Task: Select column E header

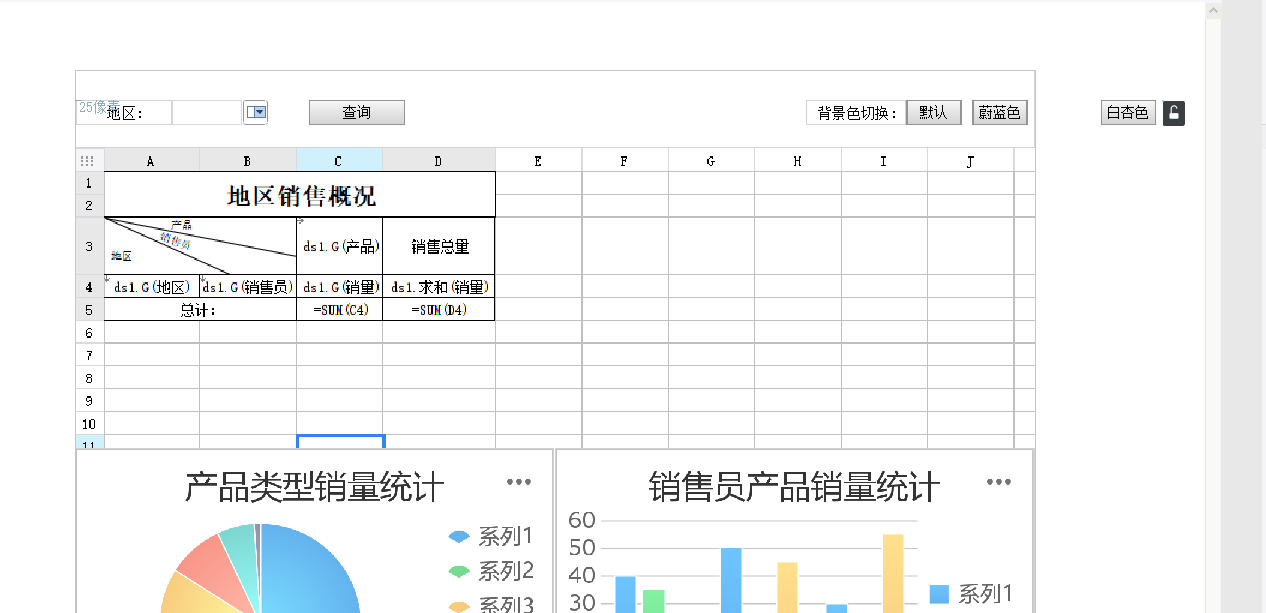Action: point(539,160)
